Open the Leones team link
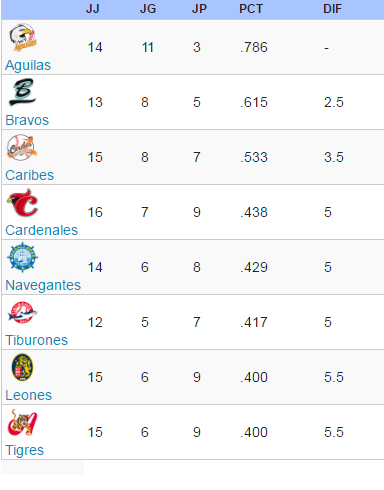 tap(29, 395)
